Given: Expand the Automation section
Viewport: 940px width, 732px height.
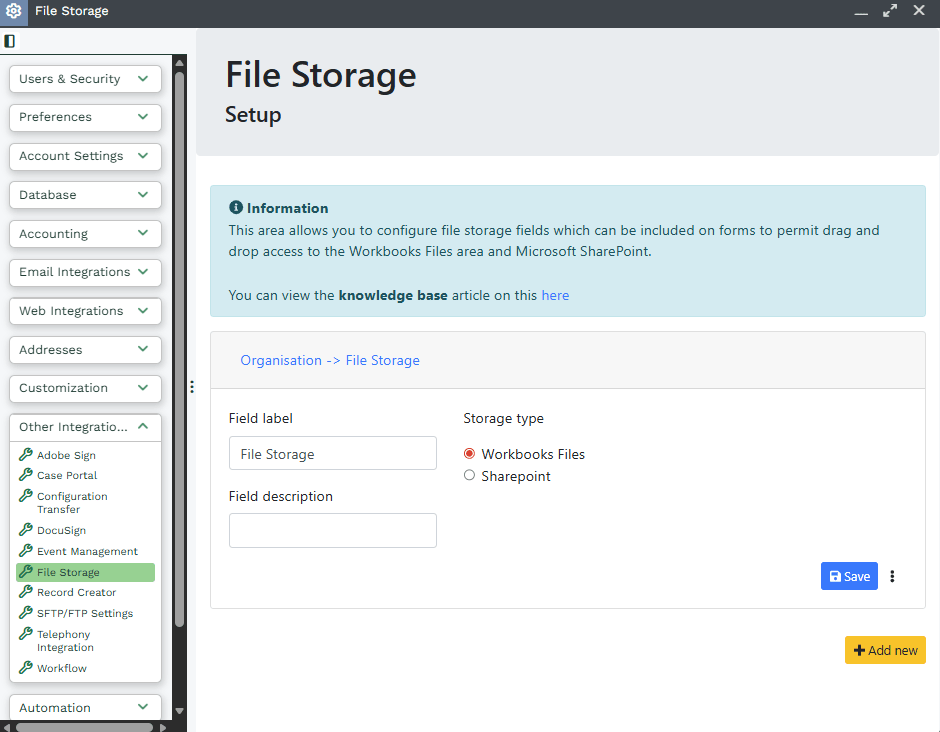Looking at the screenshot, I should pos(85,708).
